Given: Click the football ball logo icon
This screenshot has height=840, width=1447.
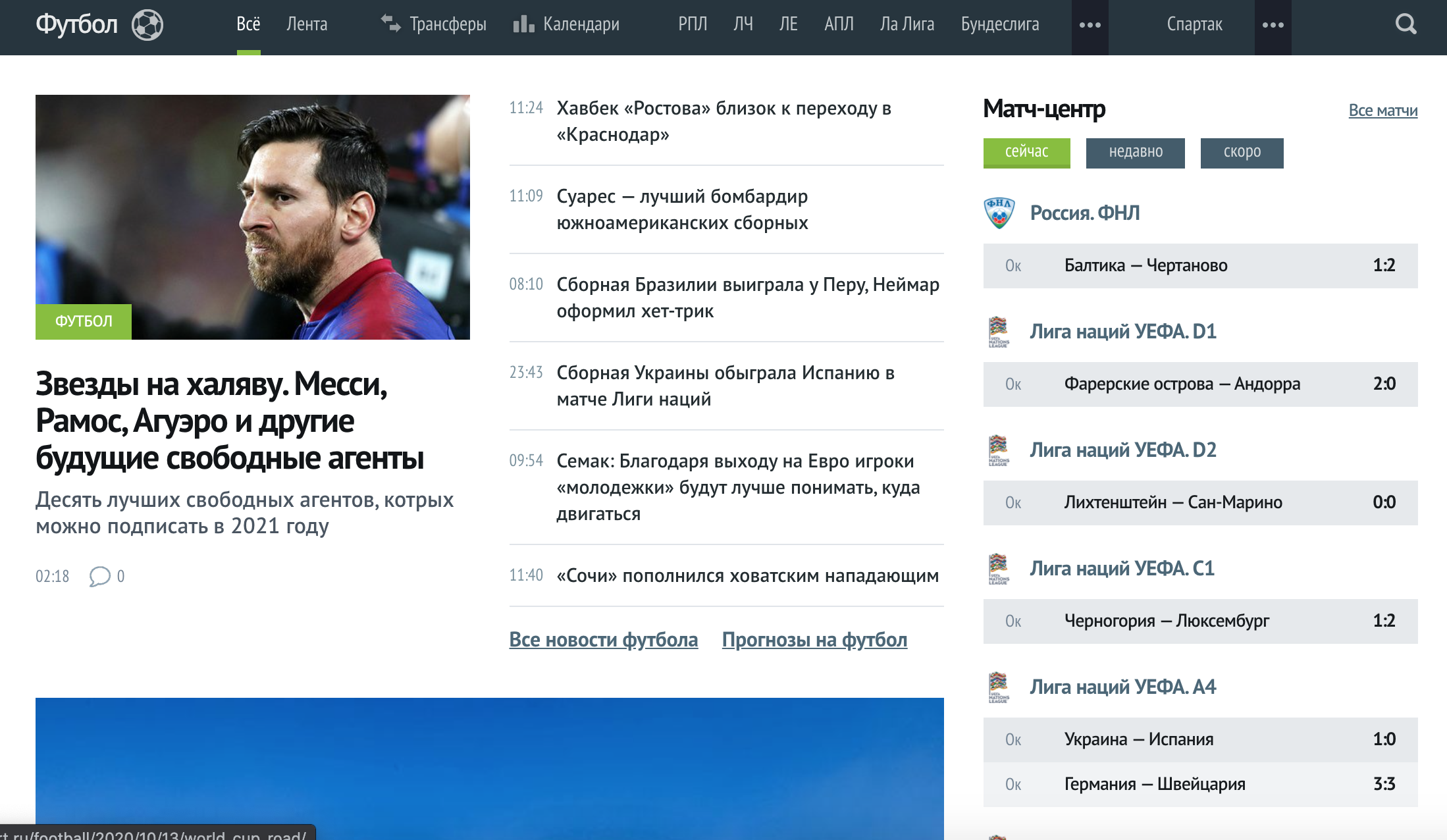Looking at the screenshot, I should click(147, 25).
